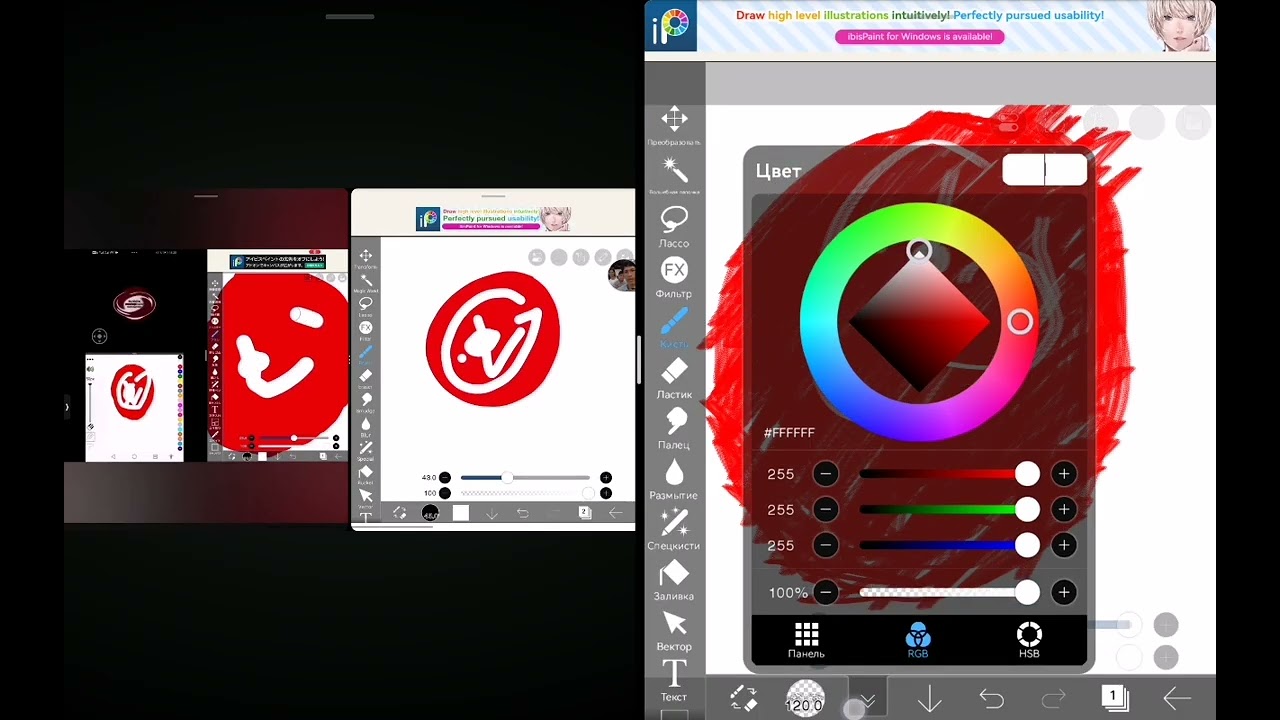This screenshot has height=720, width=1280.
Task: Switch to the Панель palette tab
Action: 806,640
